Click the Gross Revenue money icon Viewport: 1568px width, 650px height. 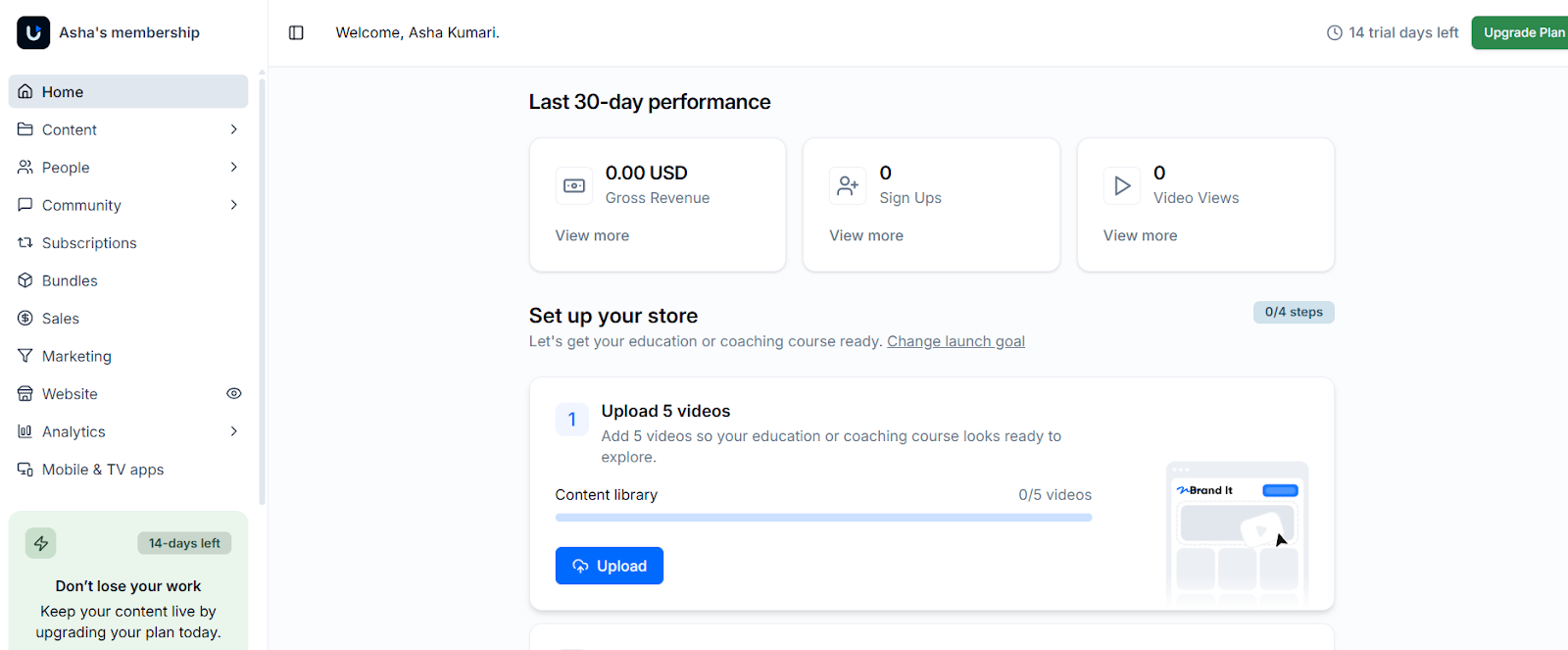(574, 185)
